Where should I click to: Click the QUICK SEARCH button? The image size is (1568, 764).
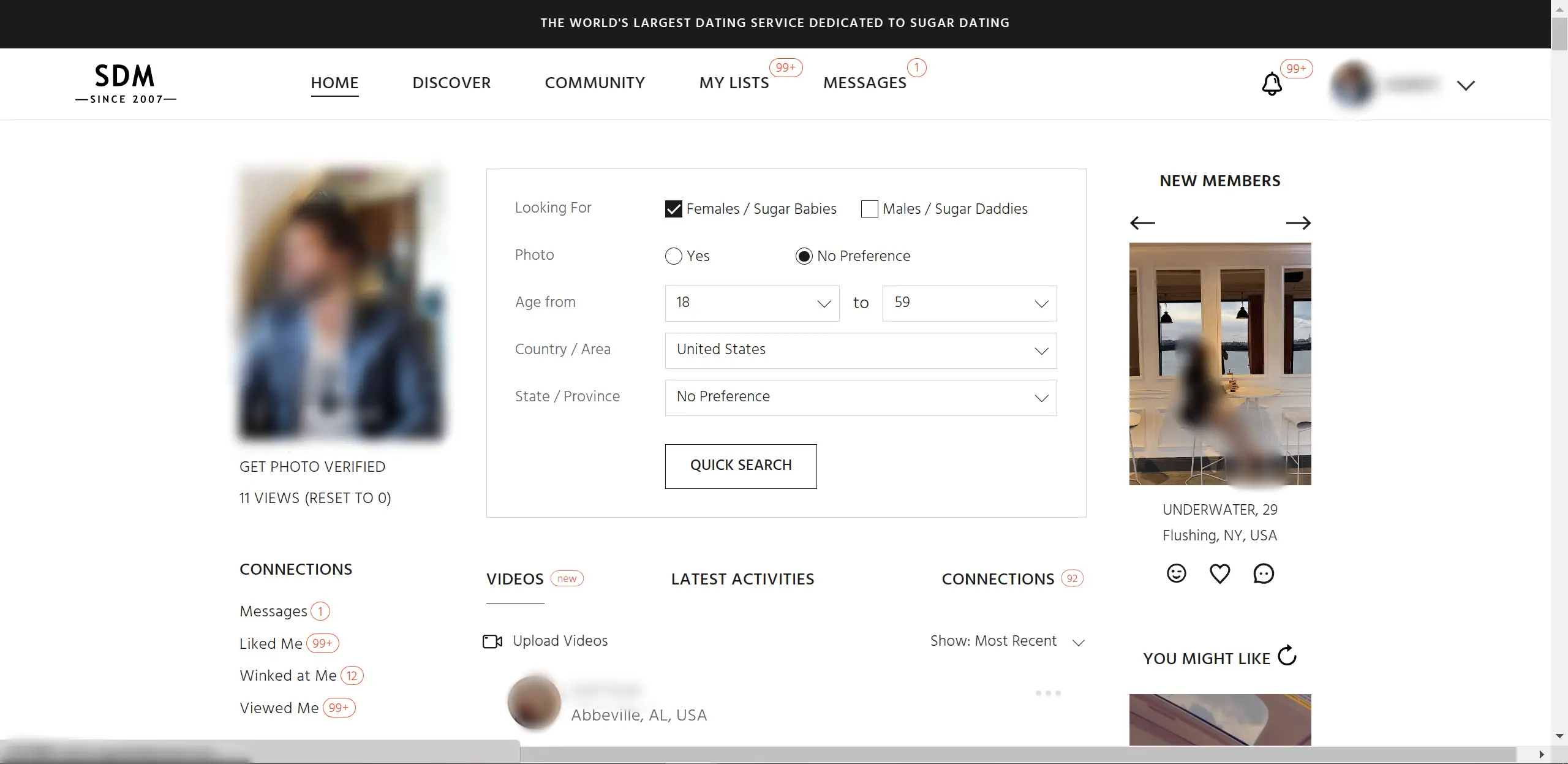pos(741,466)
